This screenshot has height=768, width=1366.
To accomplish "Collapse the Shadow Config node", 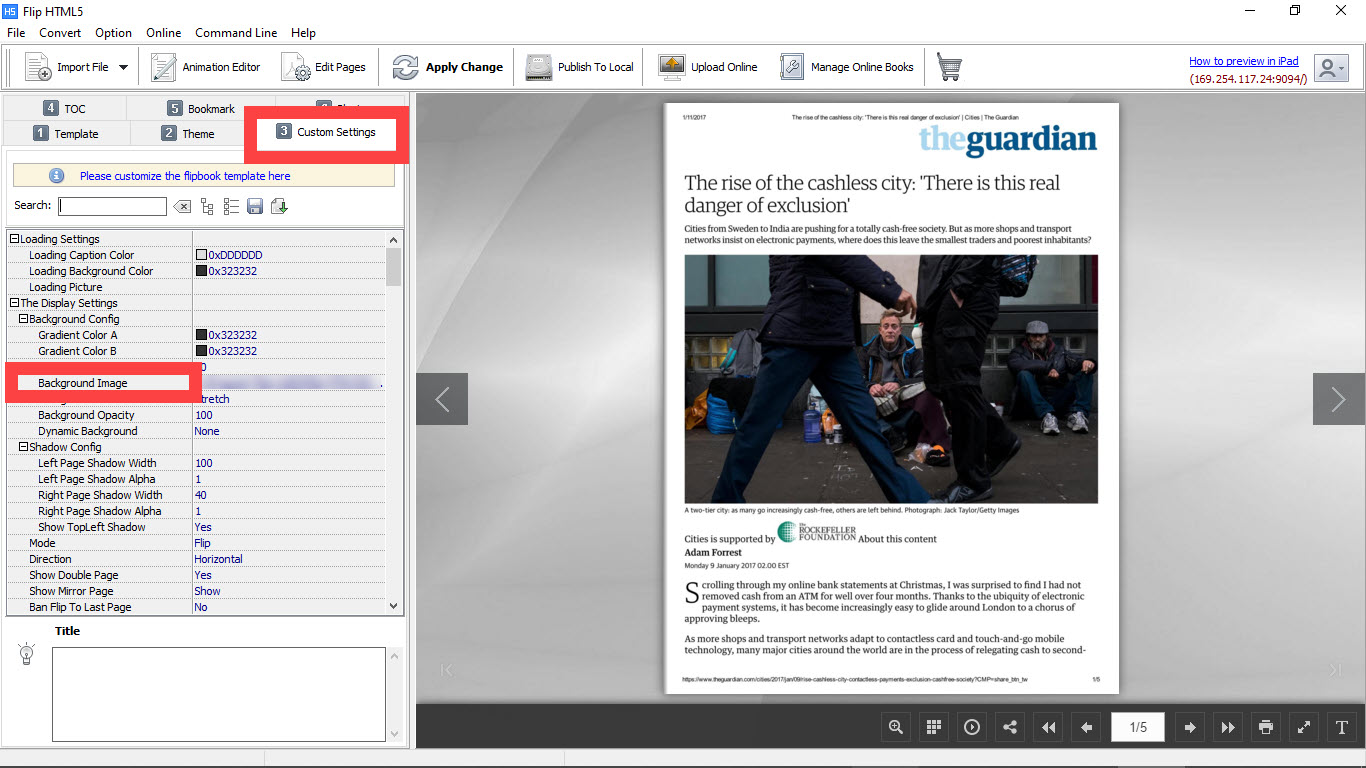I will 23,447.
